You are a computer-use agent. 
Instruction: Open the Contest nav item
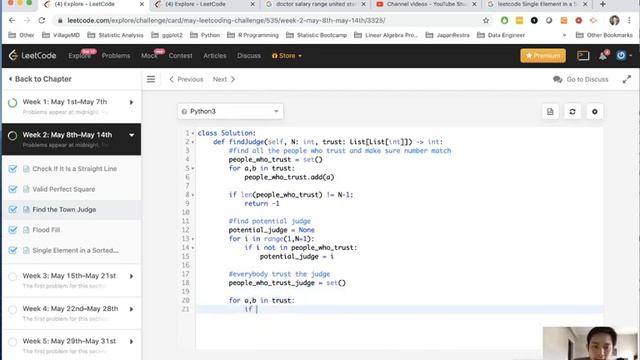(180, 56)
